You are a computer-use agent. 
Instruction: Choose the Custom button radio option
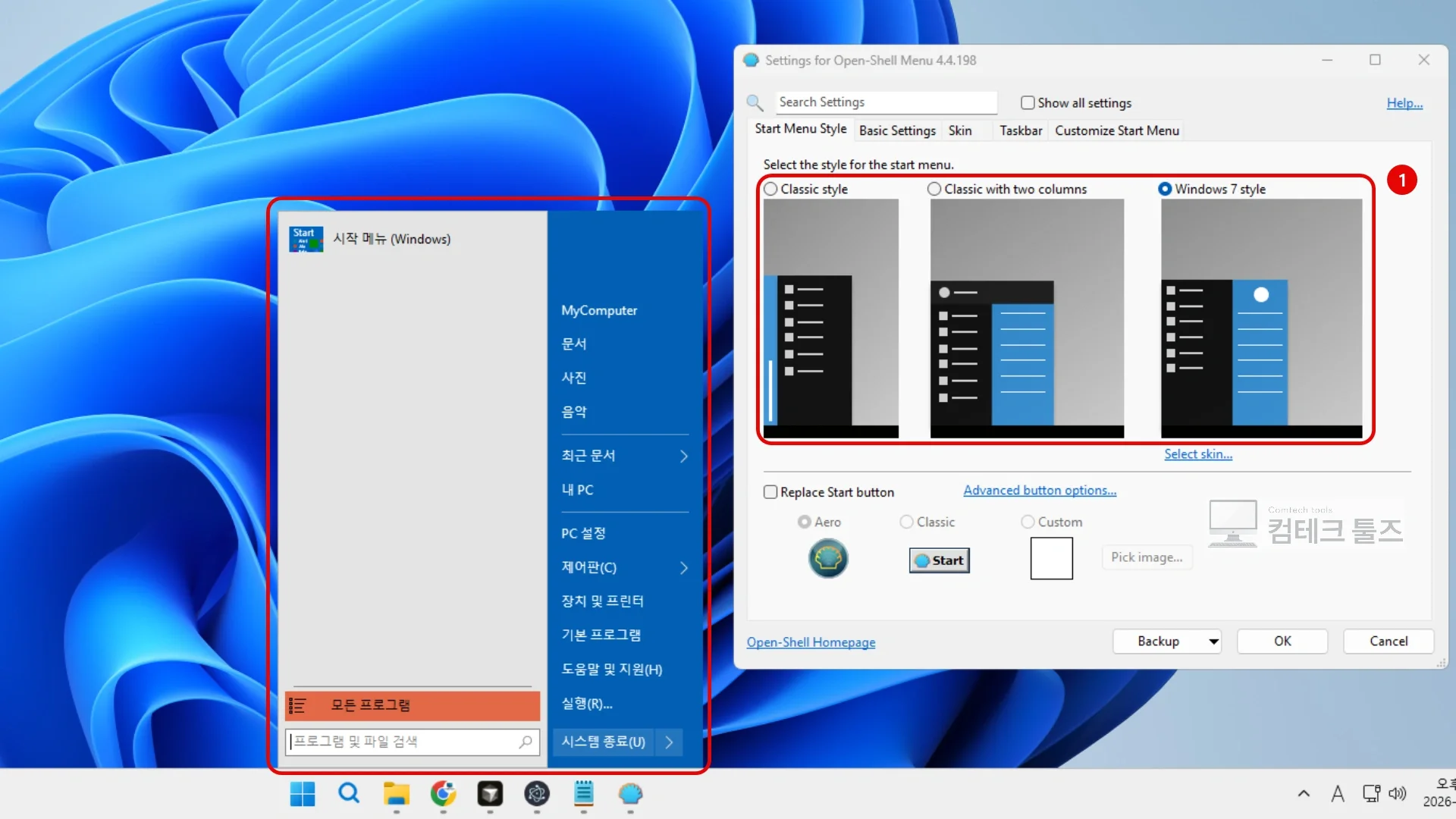1028,522
